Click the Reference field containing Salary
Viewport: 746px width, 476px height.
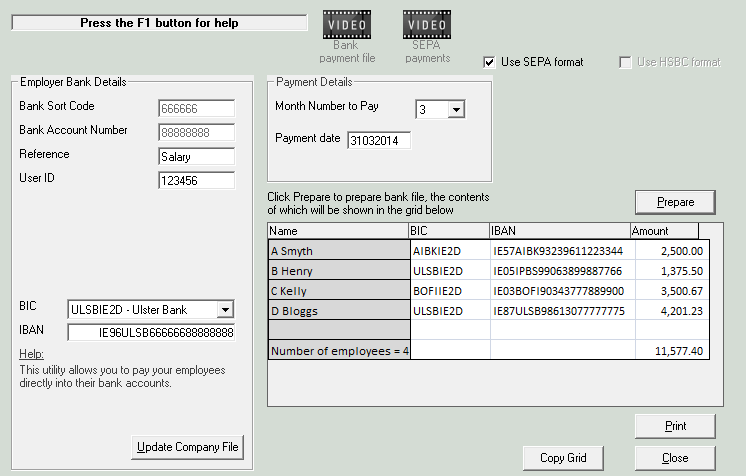196,157
